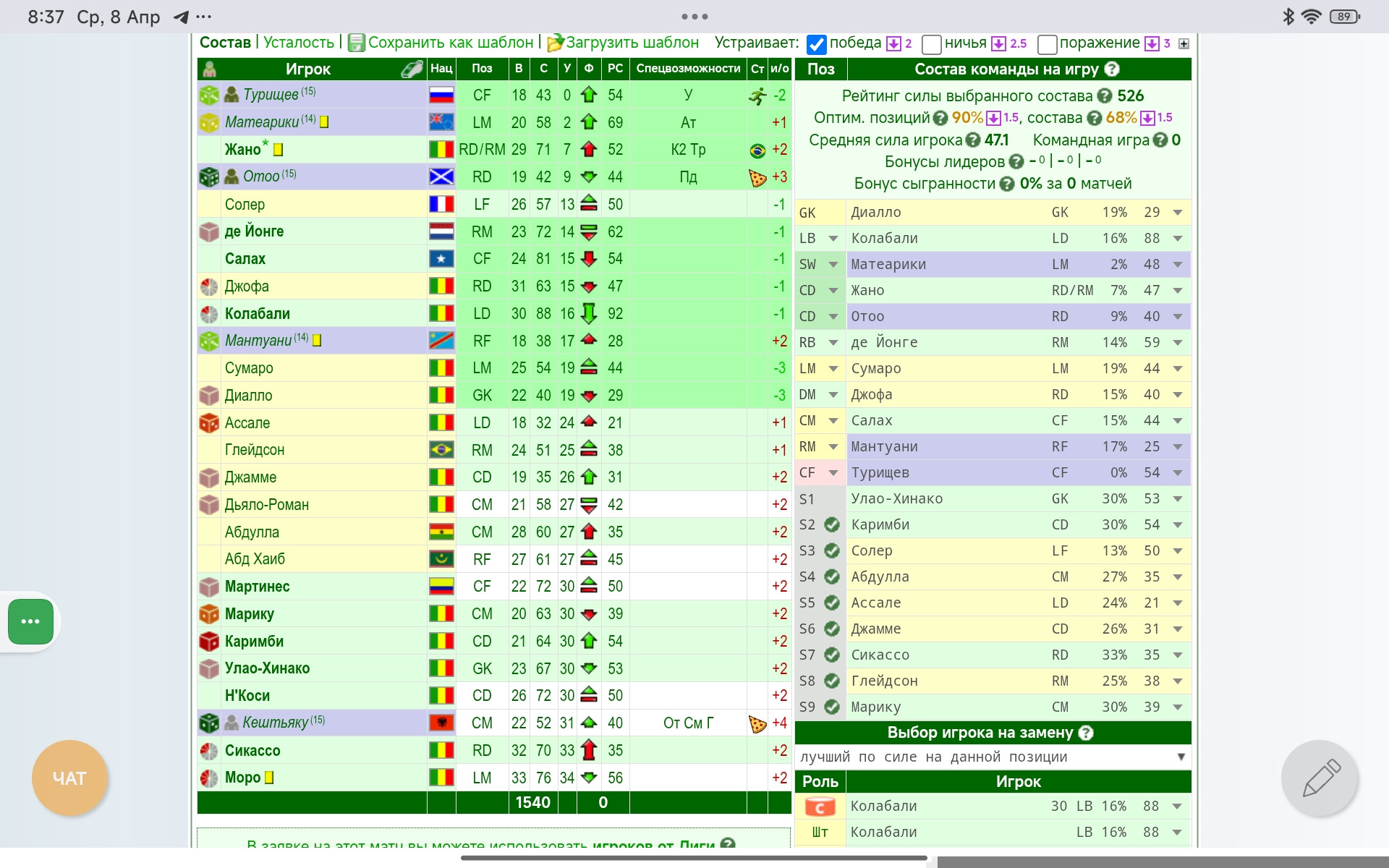Click the load template folder icon

pyautogui.click(x=555, y=43)
